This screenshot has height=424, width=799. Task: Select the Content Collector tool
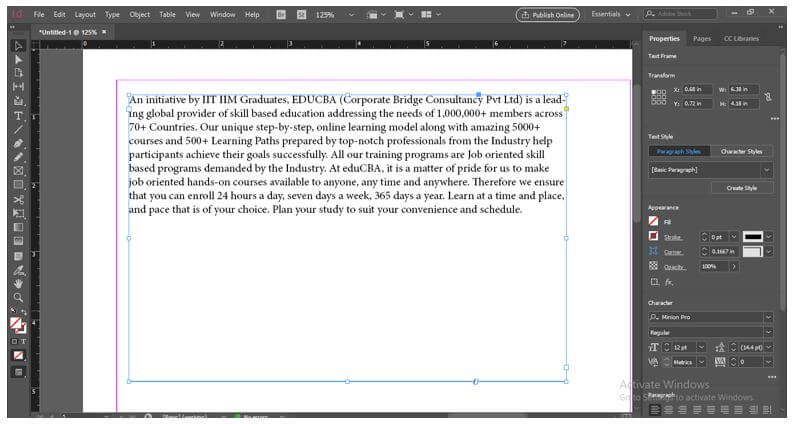(x=18, y=101)
